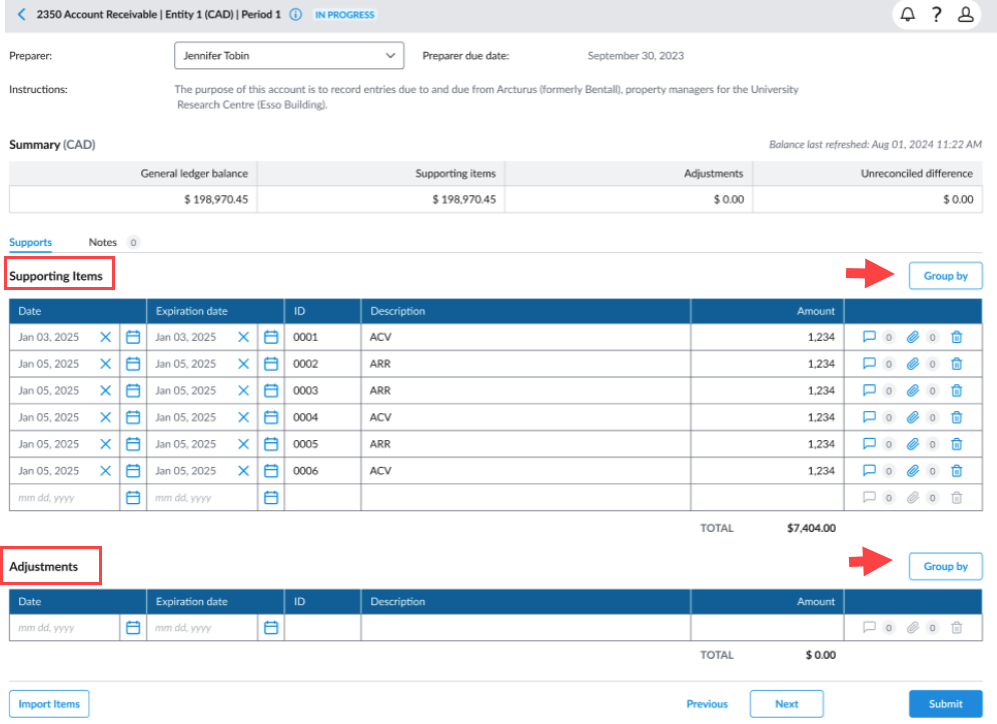Image resolution: width=997 pixels, height=724 pixels.
Task: Select the Supports tab
Action: [30, 242]
